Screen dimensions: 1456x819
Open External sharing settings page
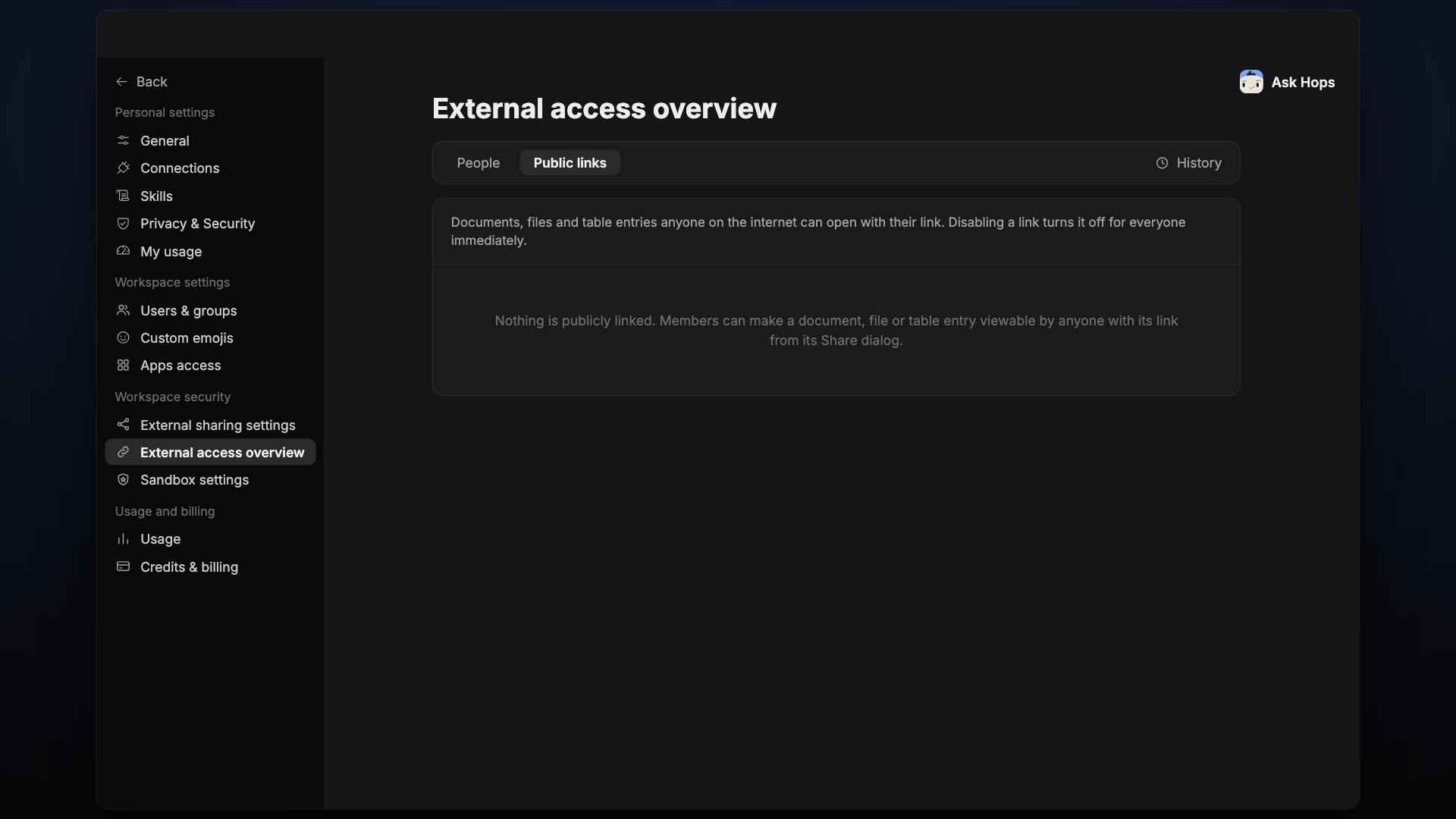[x=210, y=425]
